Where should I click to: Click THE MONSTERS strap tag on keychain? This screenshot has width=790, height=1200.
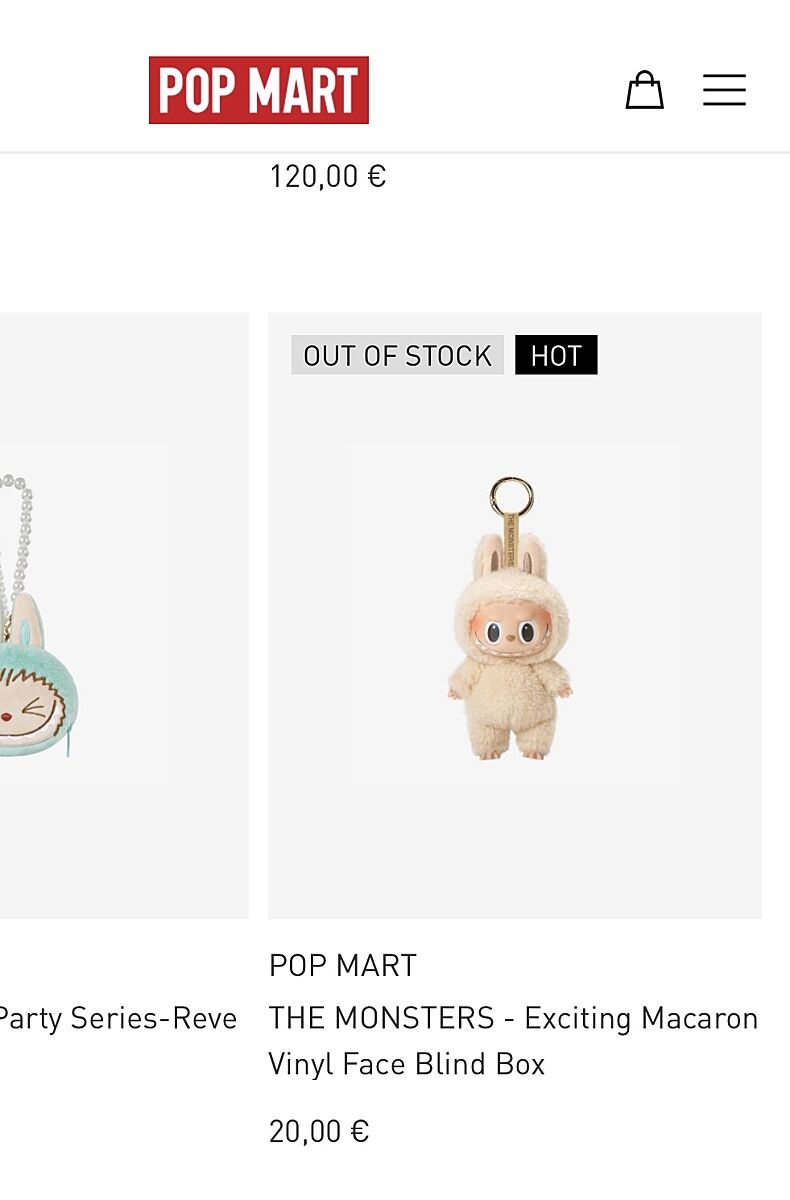click(x=510, y=541)
